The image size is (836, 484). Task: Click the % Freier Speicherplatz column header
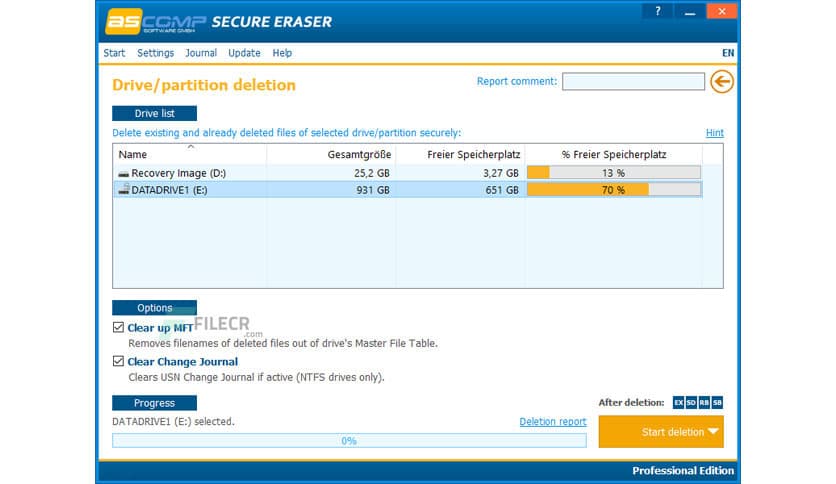[x=614, y=155]
